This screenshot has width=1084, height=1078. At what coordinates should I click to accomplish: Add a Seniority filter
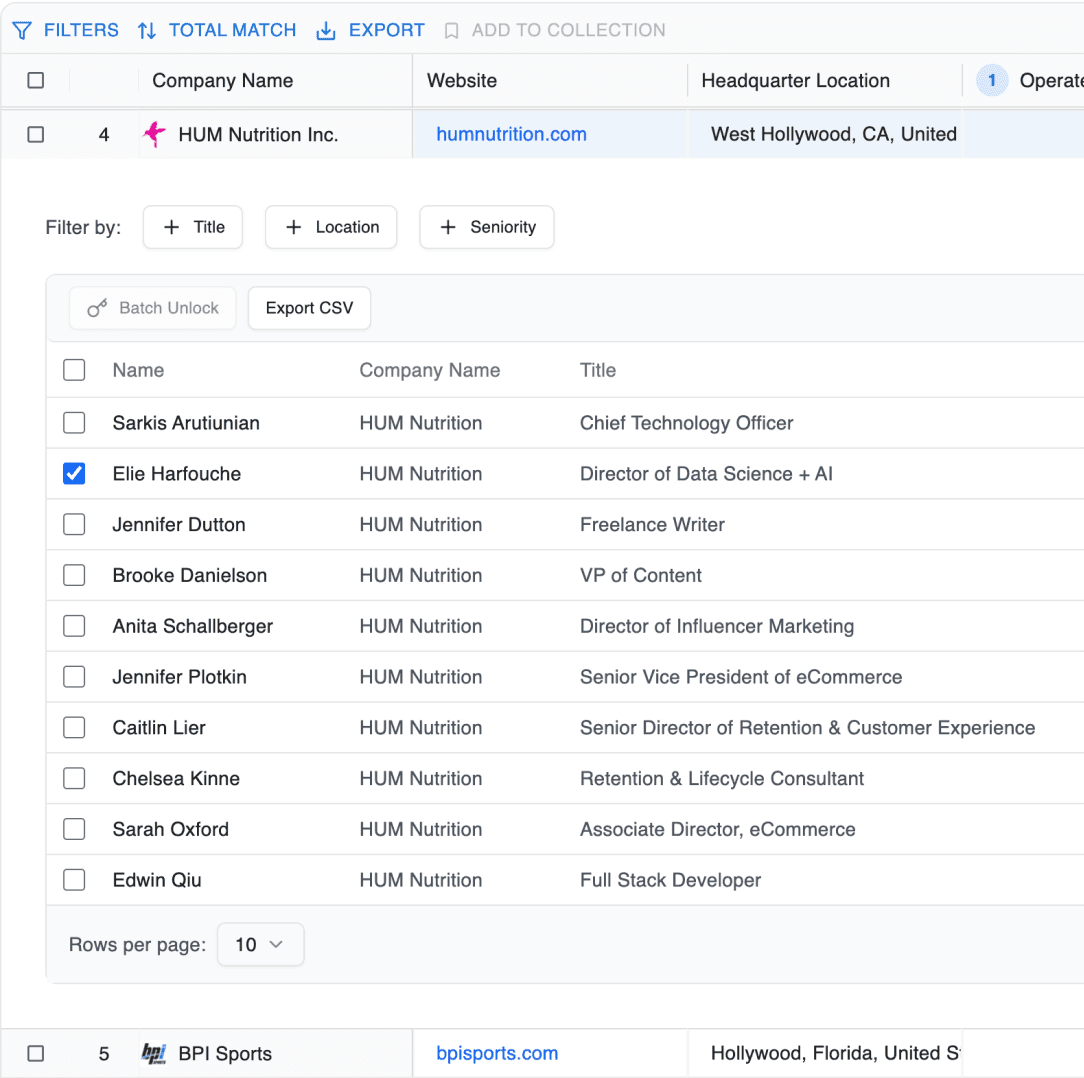(x=487, y=227)
